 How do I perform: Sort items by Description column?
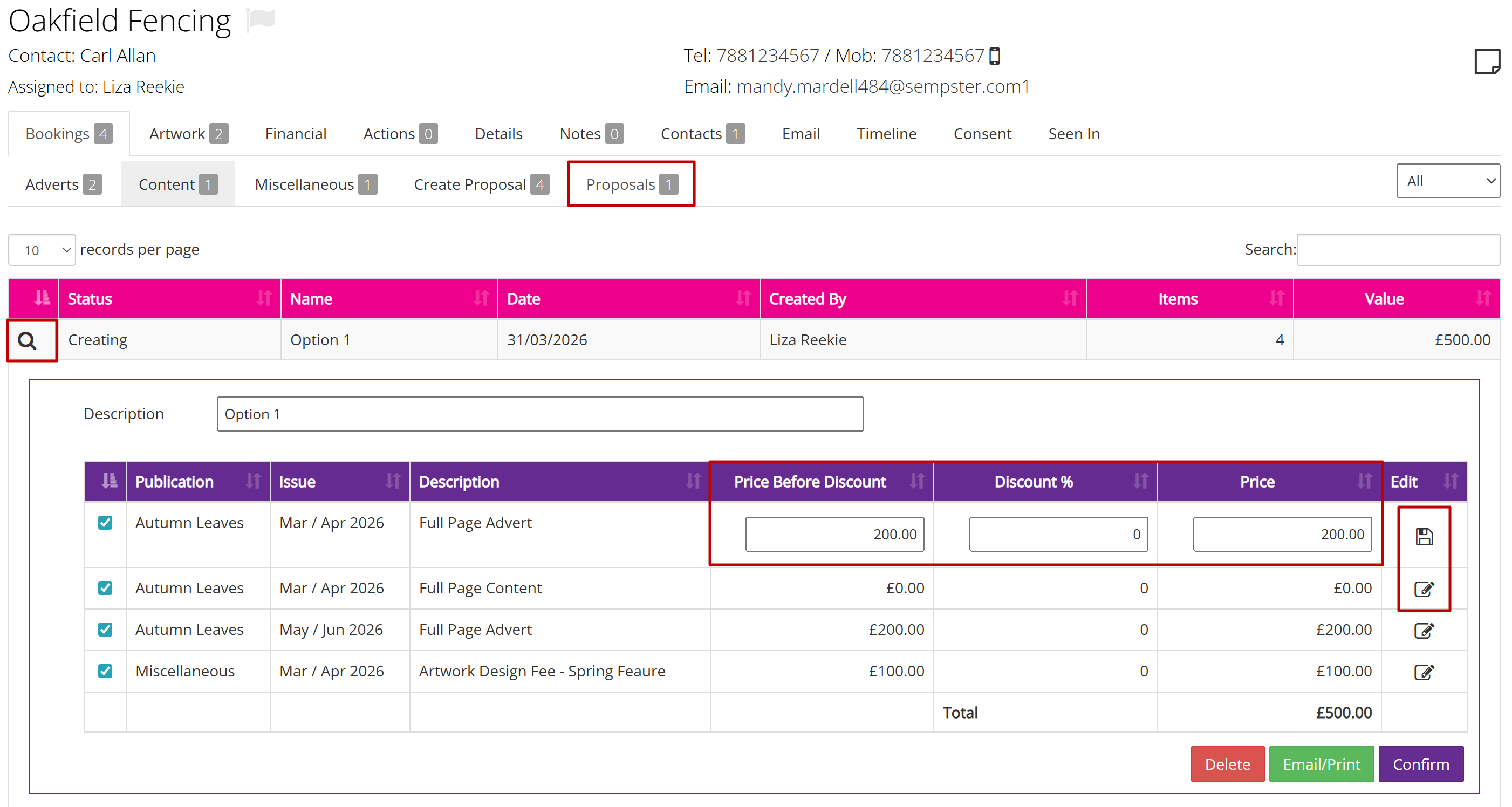(x=560, y=482)
